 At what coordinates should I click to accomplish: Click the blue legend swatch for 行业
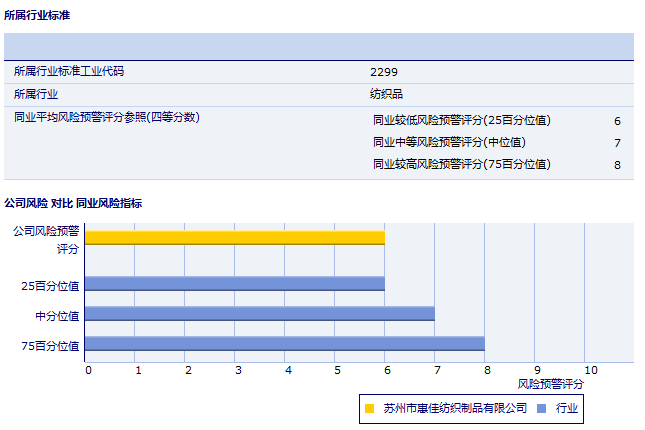tap(541, 408)
